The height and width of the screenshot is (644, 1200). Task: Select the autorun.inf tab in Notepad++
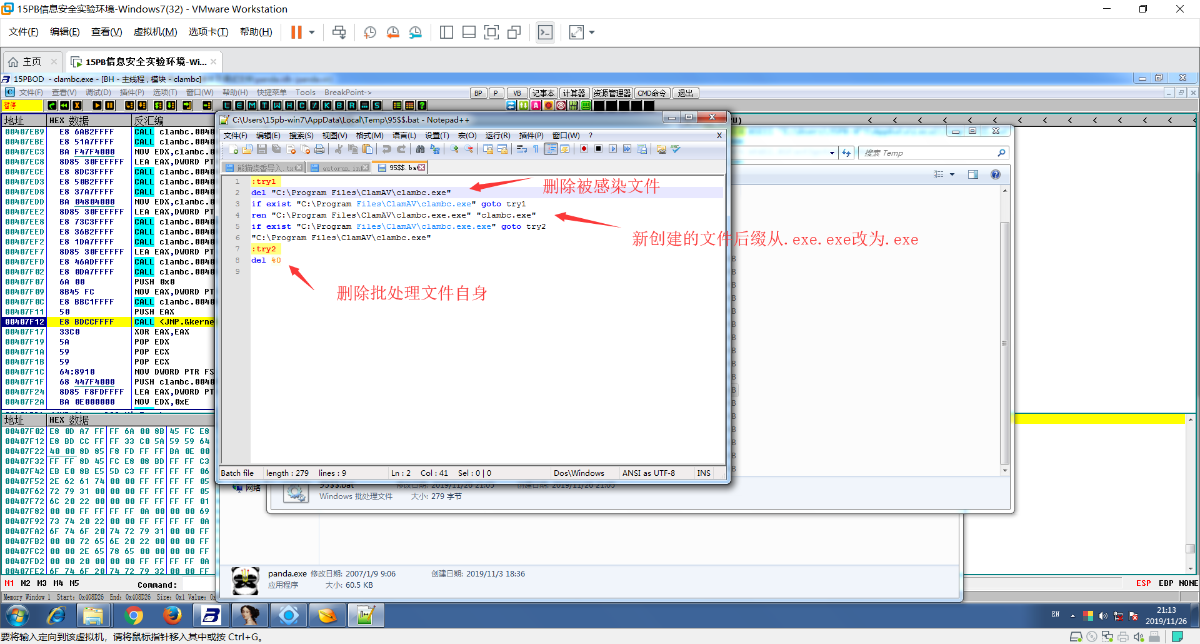click(337, 167)
